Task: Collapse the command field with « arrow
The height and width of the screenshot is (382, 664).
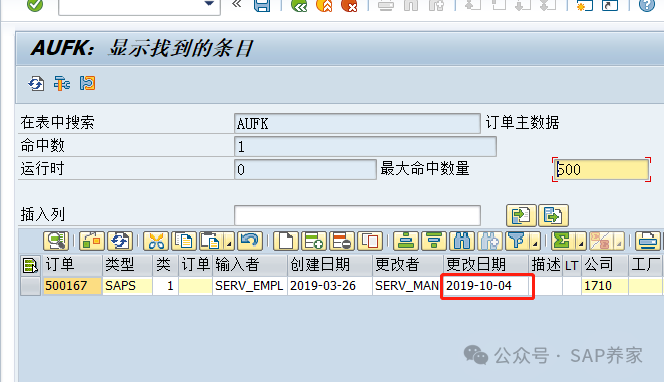Action: [x=237, y=4]
